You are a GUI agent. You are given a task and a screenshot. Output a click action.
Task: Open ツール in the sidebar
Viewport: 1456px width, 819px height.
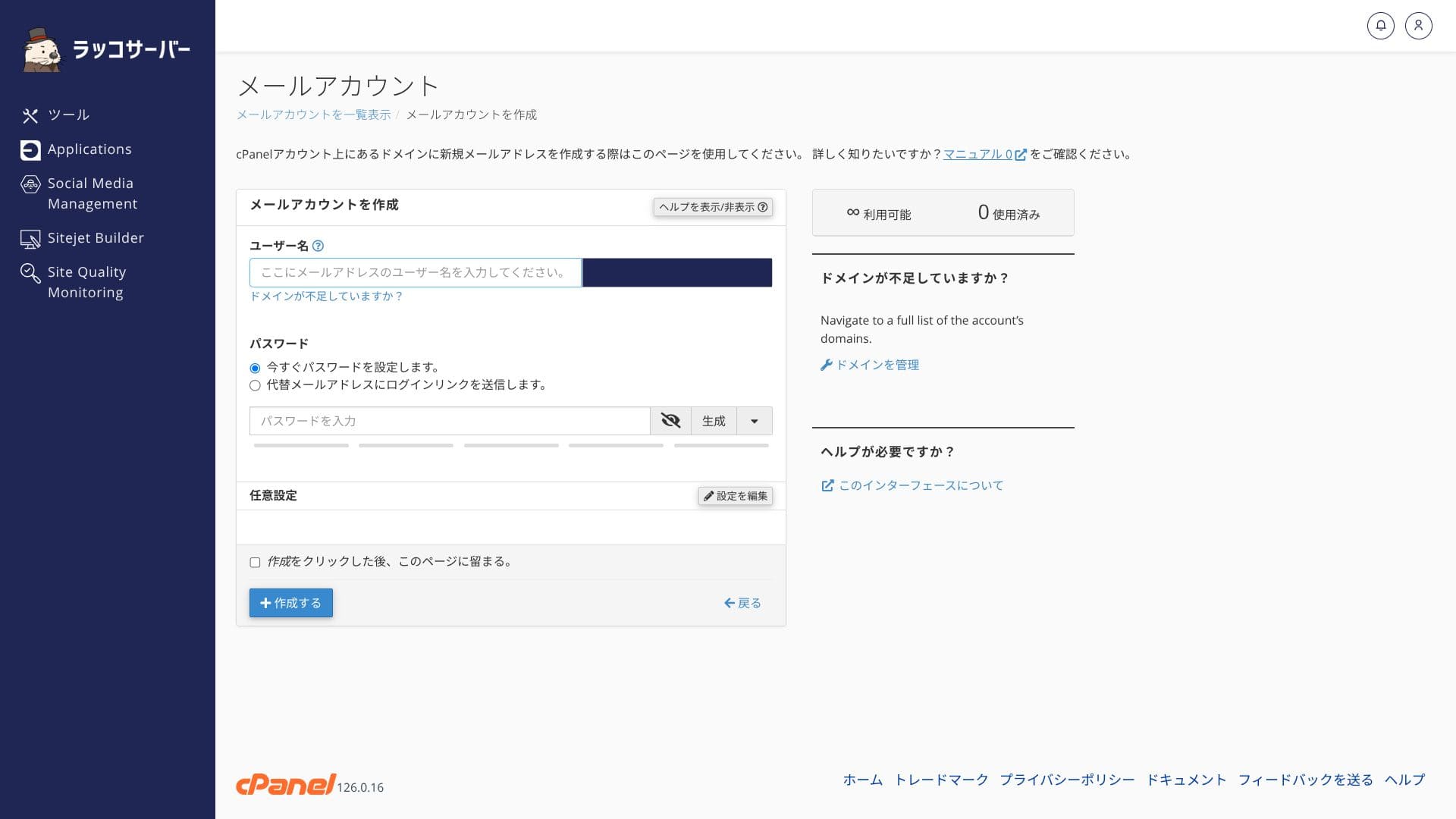point(68,115)
